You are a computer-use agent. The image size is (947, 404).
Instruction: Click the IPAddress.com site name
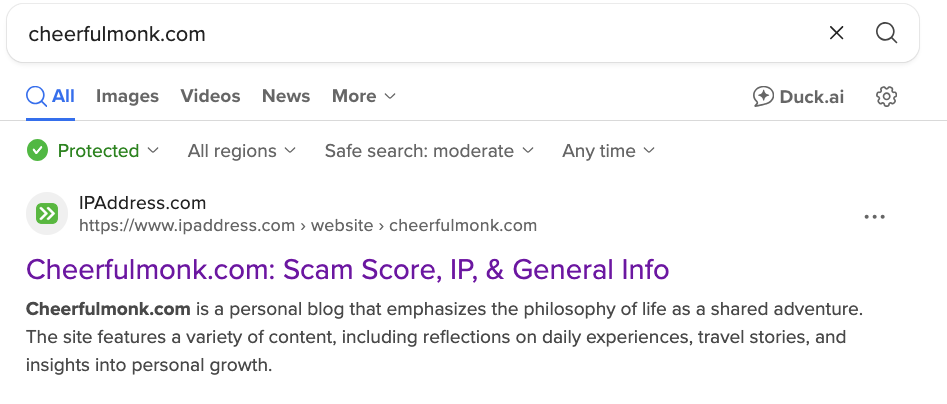142,204
